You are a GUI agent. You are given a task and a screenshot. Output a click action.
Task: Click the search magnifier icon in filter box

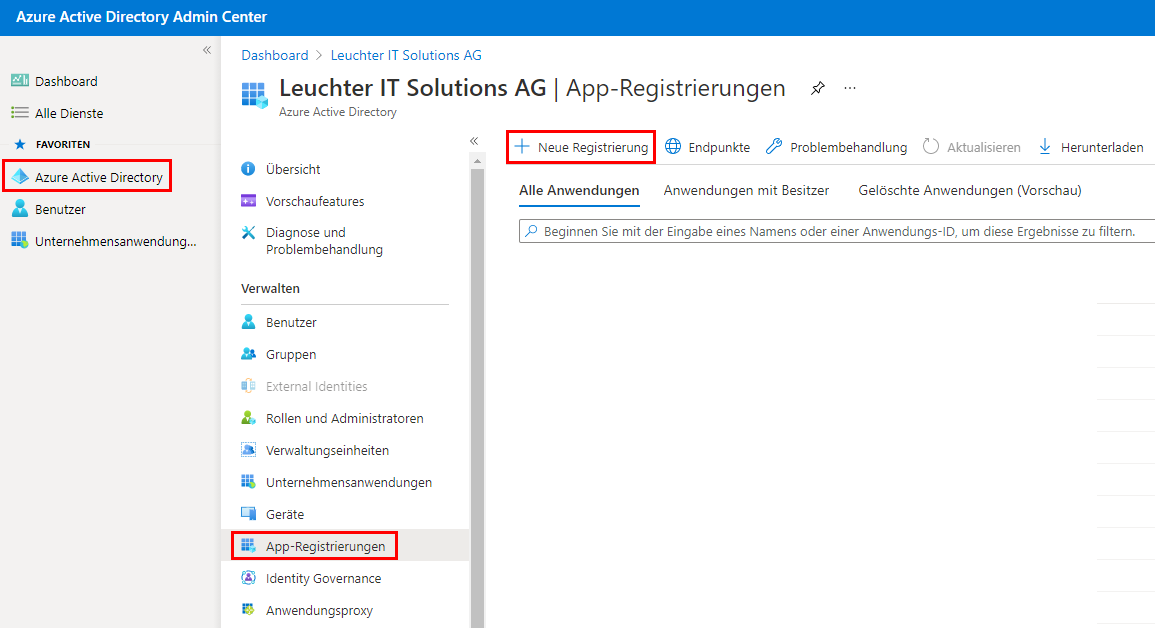531,230
